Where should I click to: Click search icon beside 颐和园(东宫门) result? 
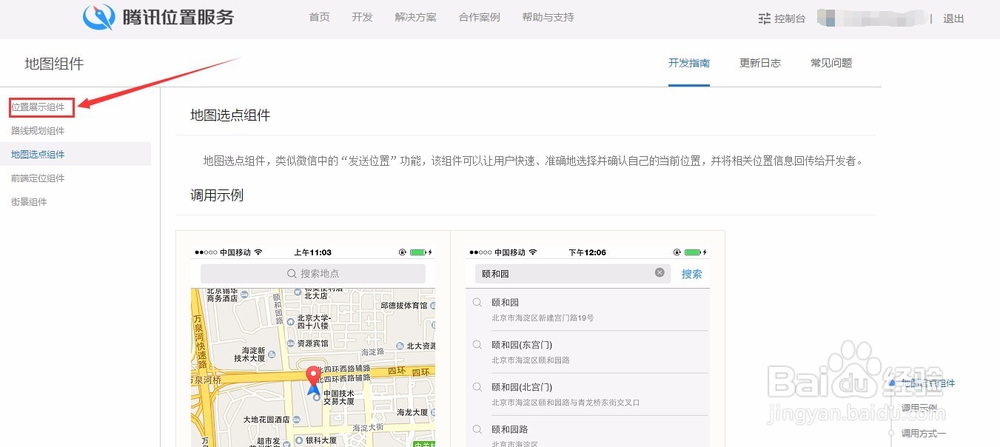477,344
